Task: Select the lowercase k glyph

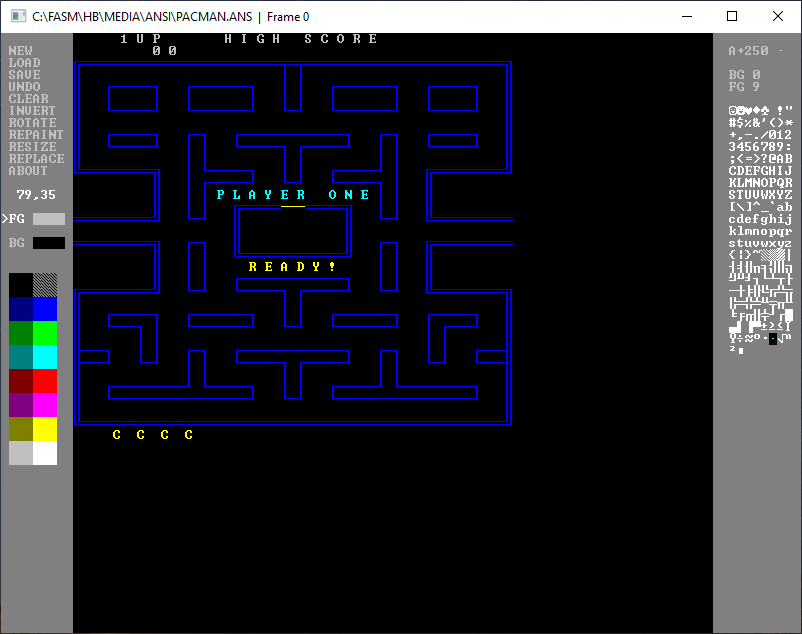Action: tap(732, 231)
